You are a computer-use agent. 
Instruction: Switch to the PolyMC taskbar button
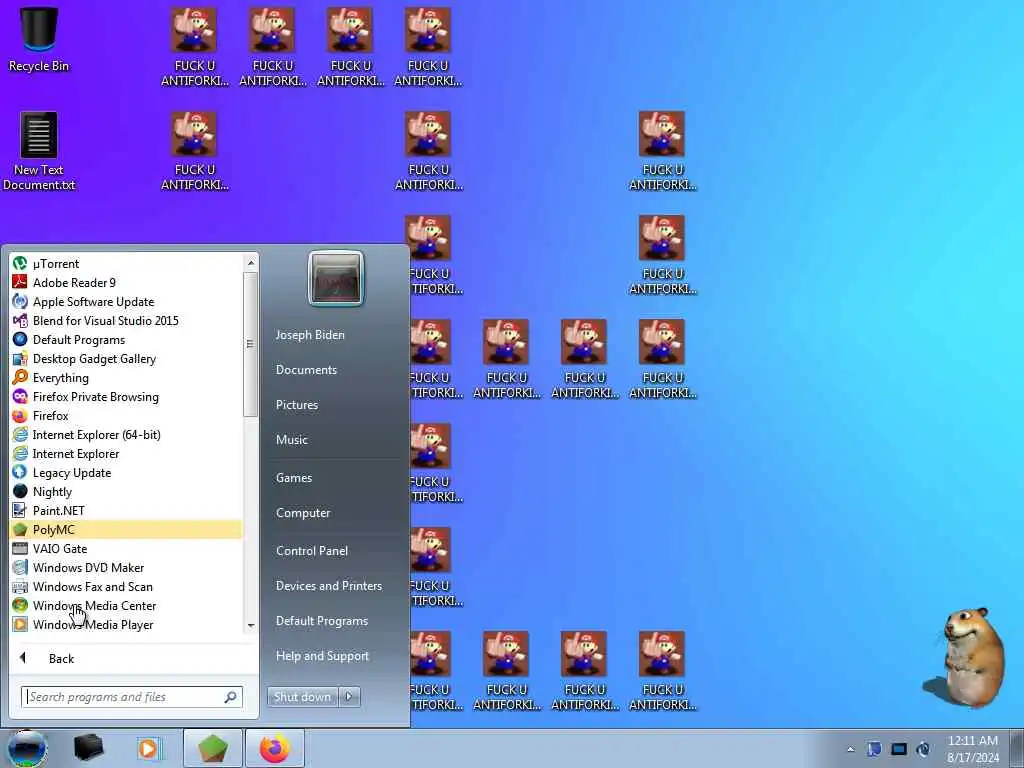pos(213,748)
